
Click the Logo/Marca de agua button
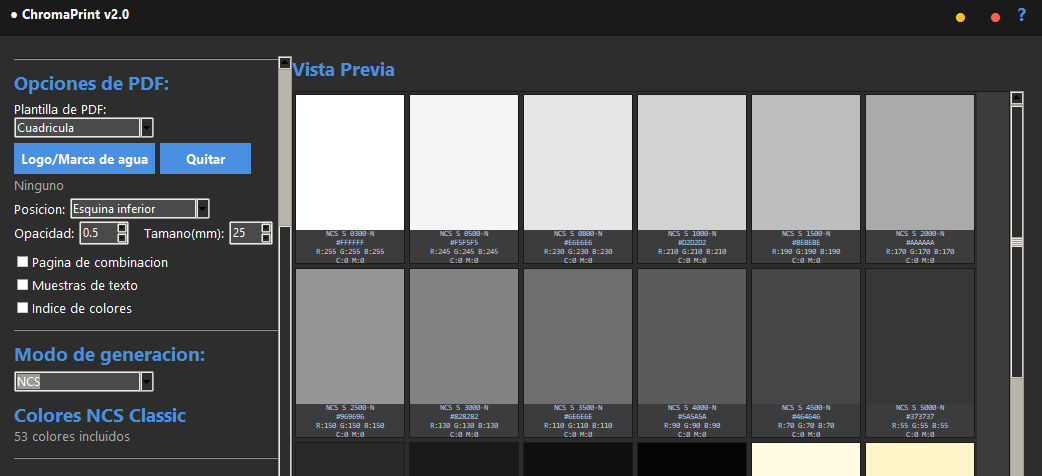coord(84,159)
